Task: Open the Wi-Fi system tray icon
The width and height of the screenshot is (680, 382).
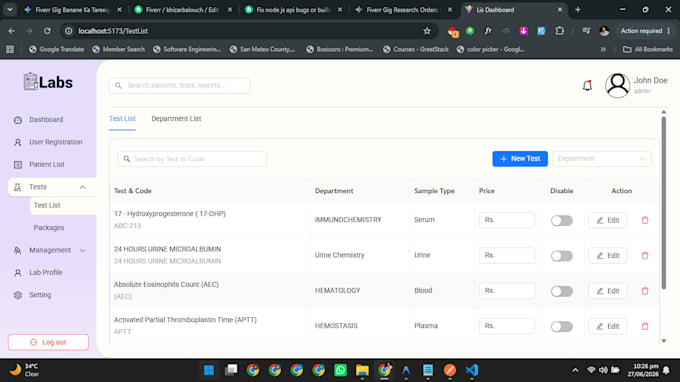Action: pyautogui.click(x=591, y=370)
